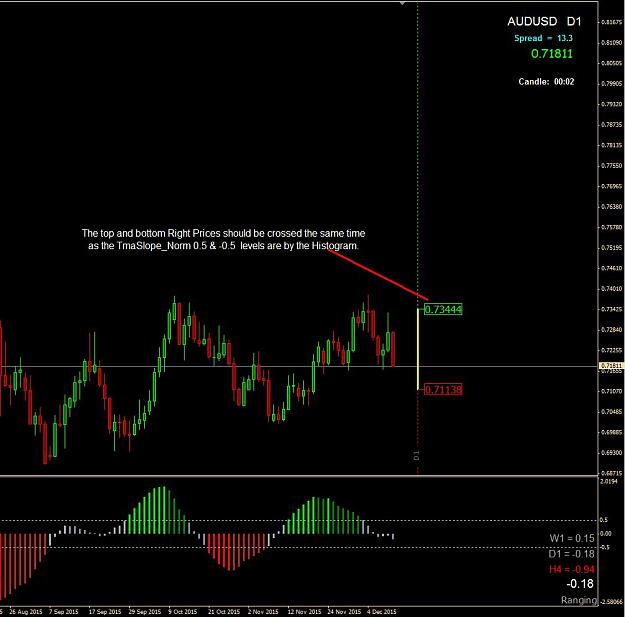Click the 0.77550 price axis label
This screenshot has height=617, width=625.
tap(612, 165)
